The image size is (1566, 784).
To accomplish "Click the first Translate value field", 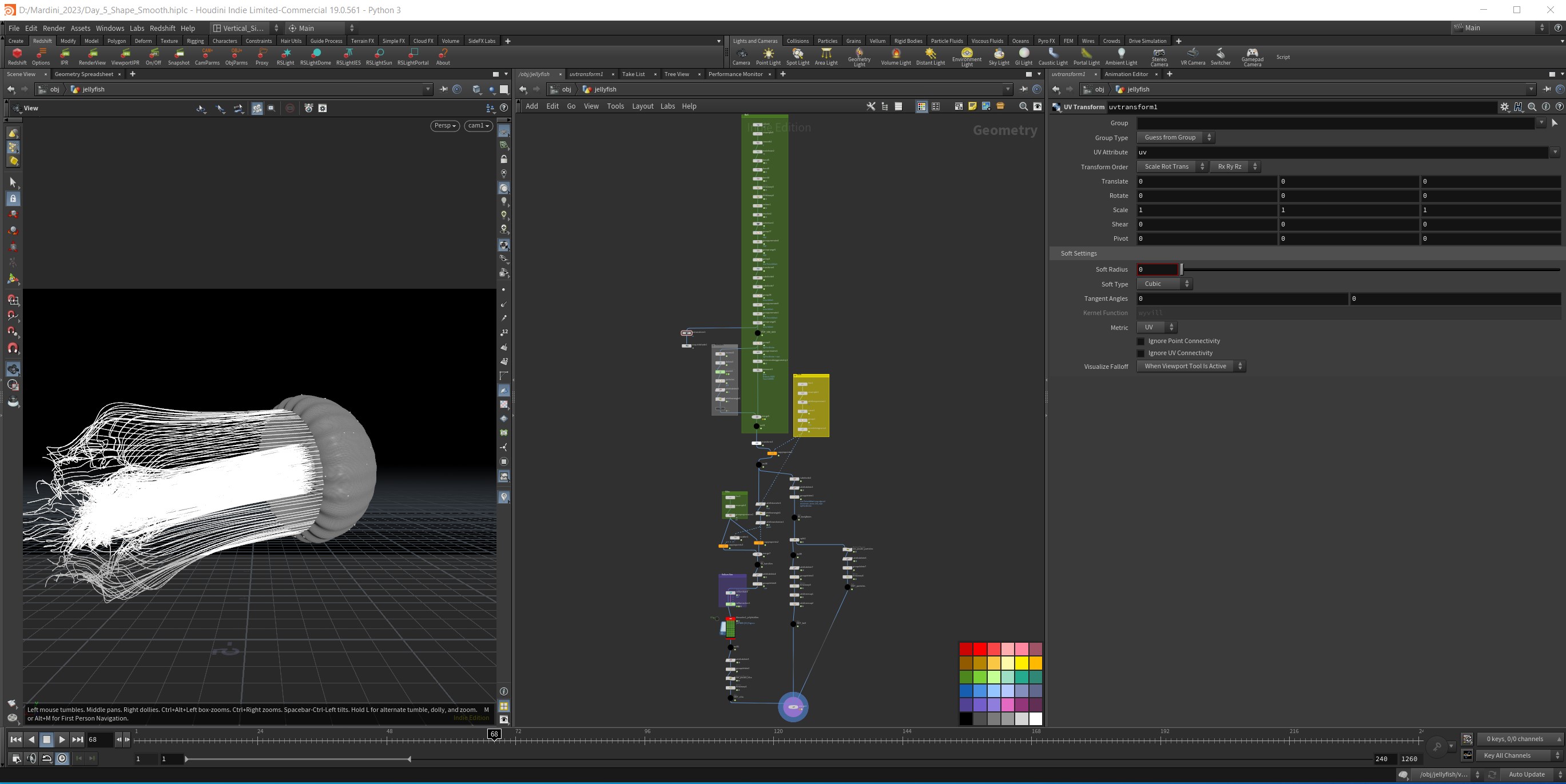I will tap(1207, 181).
